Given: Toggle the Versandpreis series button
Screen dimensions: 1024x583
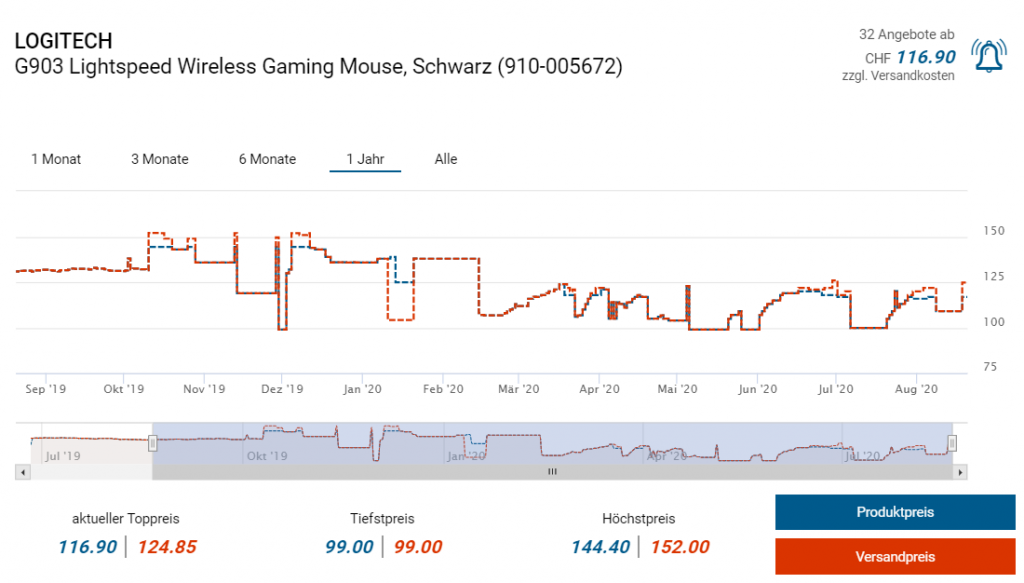Looking at the screenshot, I should (x=895, y=557).
